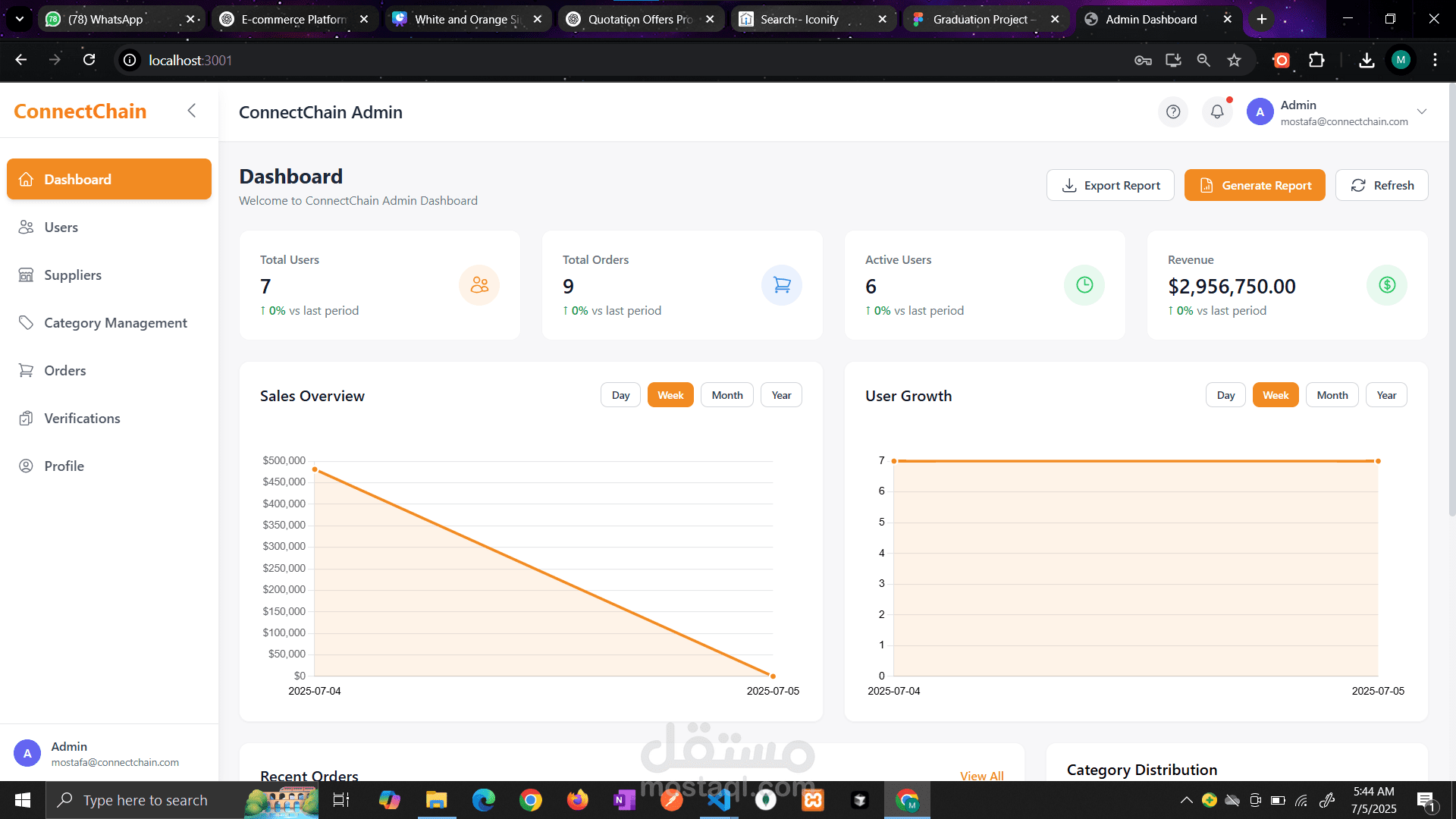Select the Suppliers sidebar icon

(27, 275)
